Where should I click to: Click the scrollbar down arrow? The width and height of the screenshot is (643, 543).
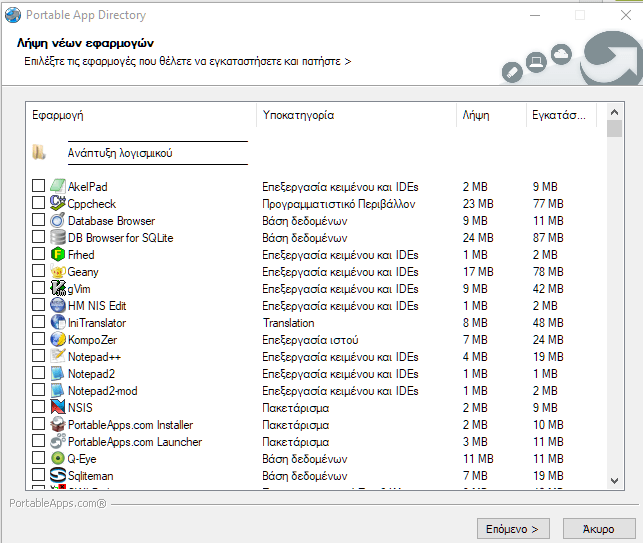[x=614, y=481]
